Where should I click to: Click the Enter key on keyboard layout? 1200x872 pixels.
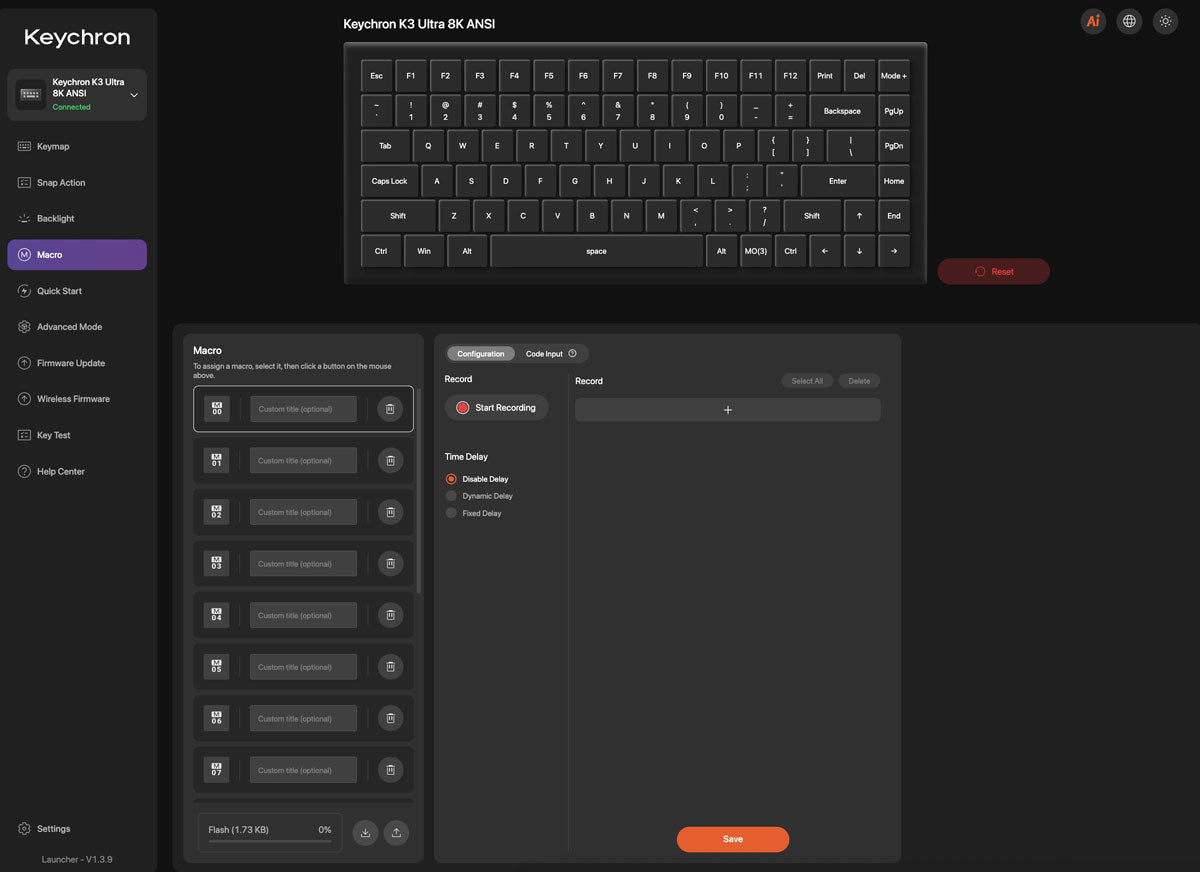[838, 181]
